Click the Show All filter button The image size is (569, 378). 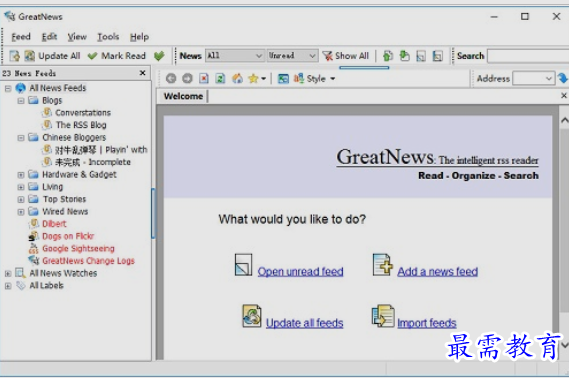(x=346, y=56)
